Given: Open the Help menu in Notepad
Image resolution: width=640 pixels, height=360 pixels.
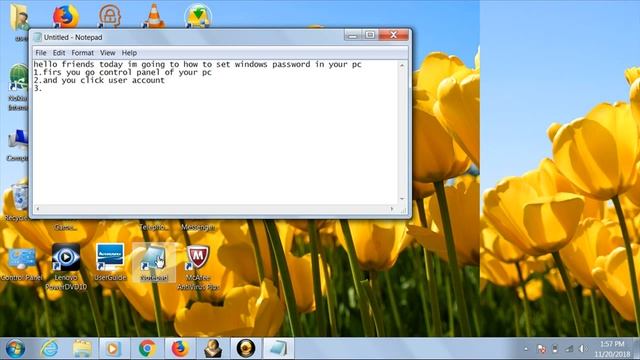Looking at the screenshot, I should click(x=129, y=53).
